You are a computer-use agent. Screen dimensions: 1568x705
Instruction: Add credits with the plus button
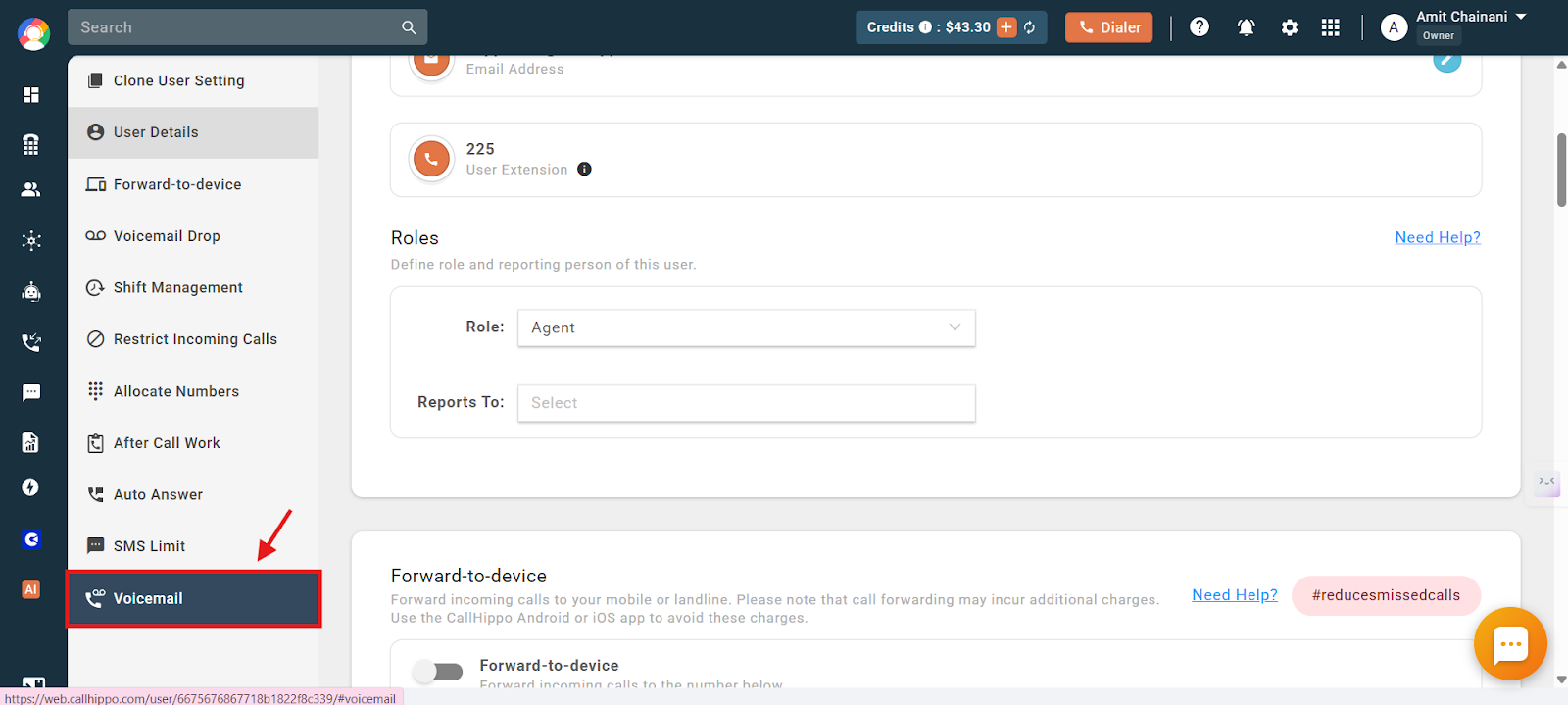(x=1006, y=27)
